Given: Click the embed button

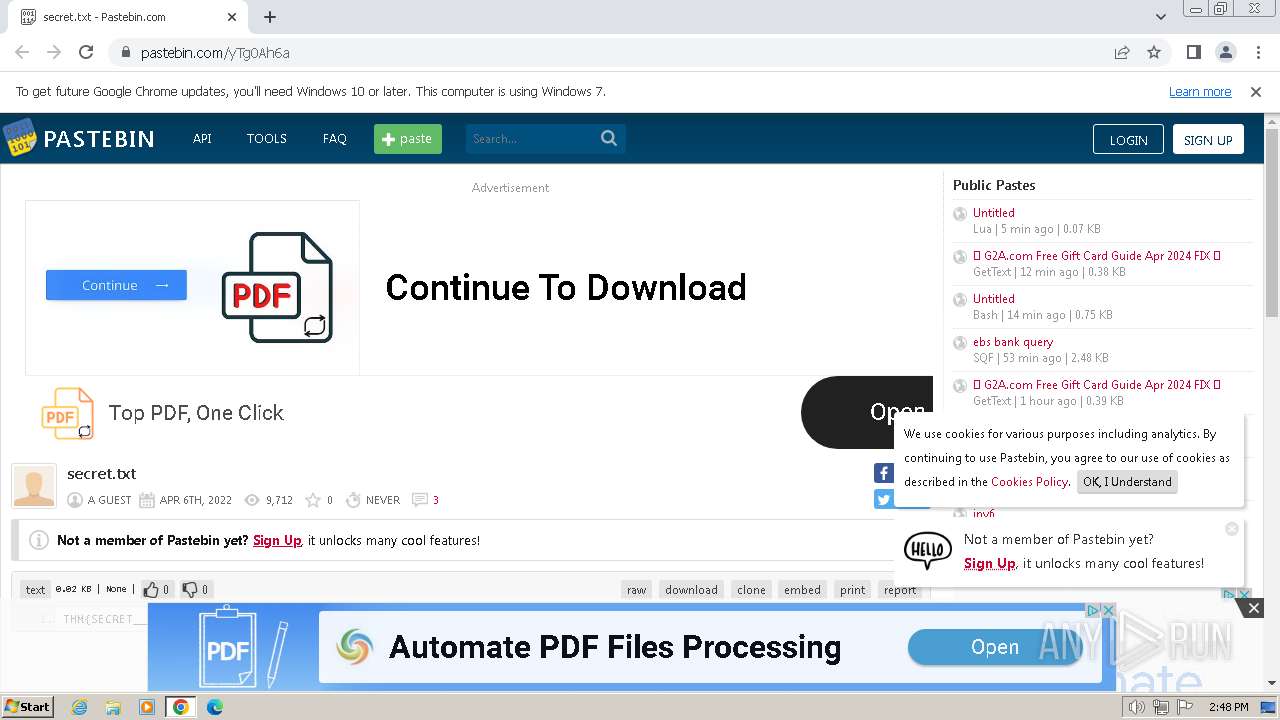Looking at the screenshot, I should 802,590.
